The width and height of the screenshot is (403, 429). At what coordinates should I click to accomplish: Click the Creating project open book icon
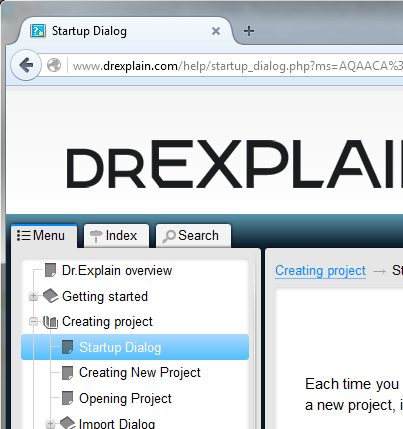pos(51,322)
